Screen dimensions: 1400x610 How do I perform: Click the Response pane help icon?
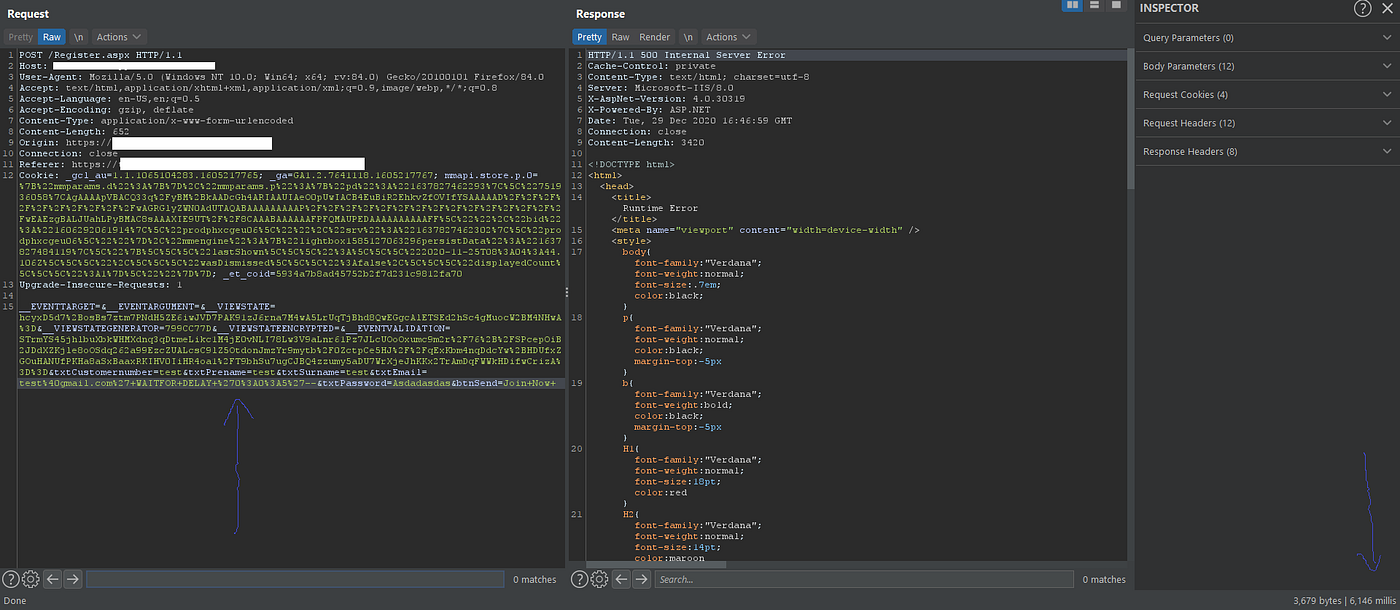coord(579,579)
